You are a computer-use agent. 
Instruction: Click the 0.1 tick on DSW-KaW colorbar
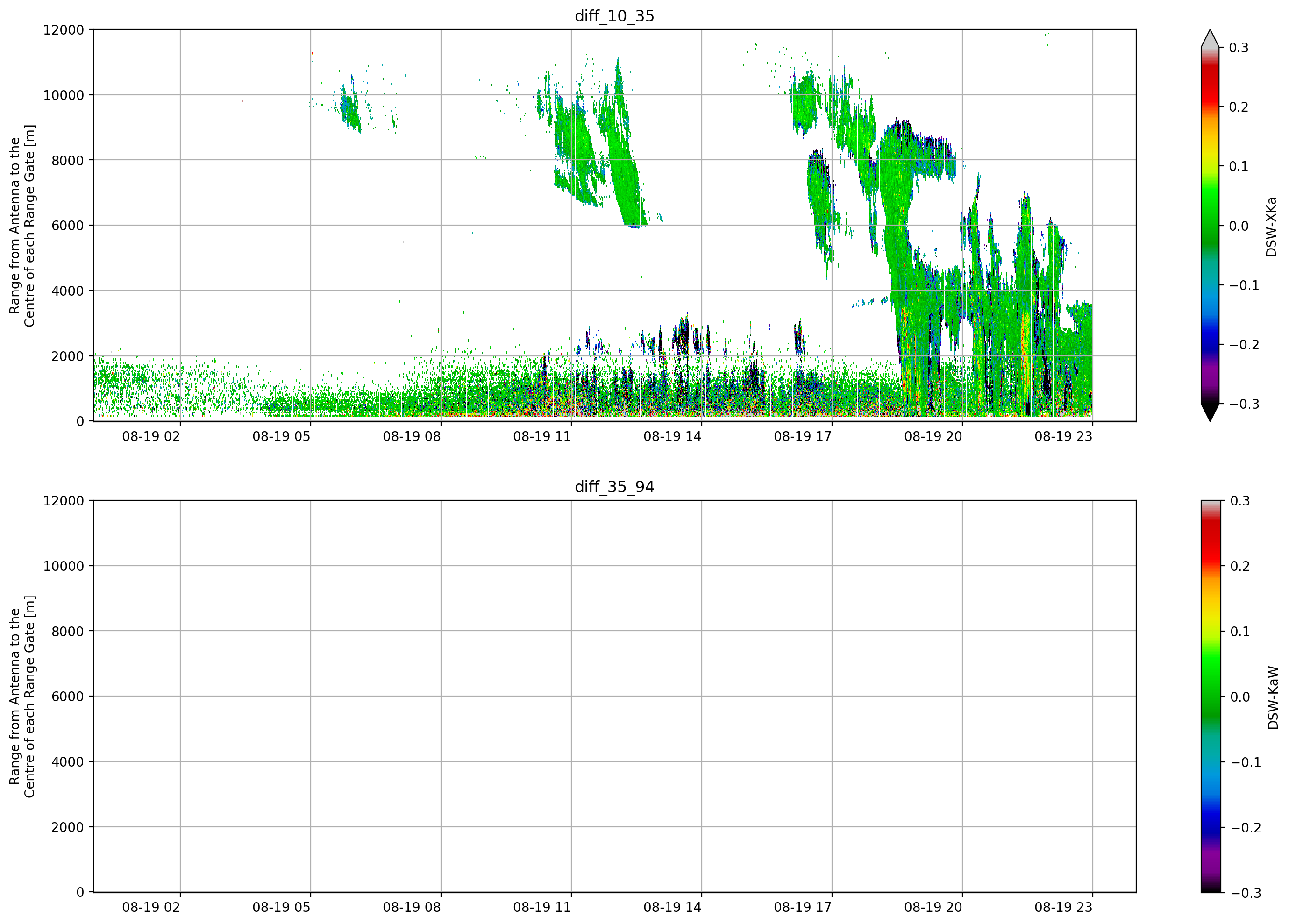pyautogui.click(x=1239, y=632)
